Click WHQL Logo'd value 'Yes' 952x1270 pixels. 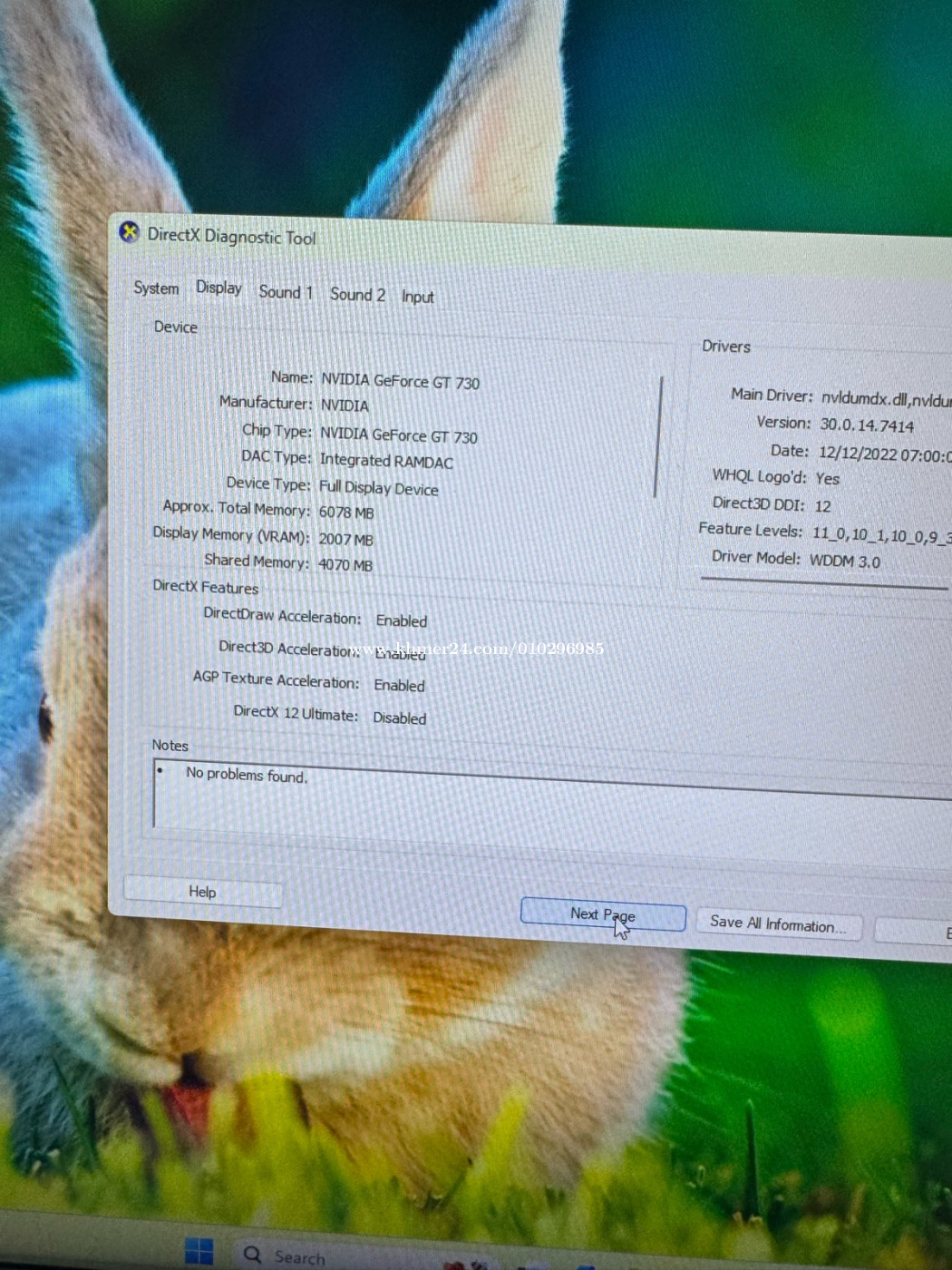point(827,478)
